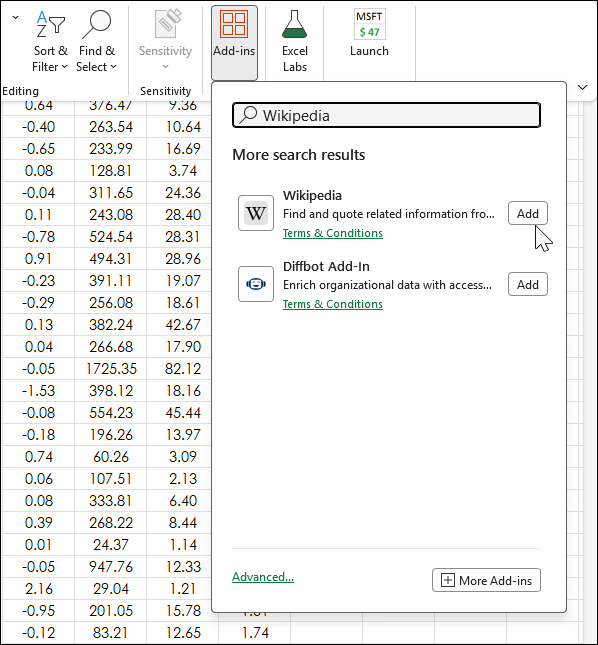Select cell containing 0.91

[x=38, y=258]
